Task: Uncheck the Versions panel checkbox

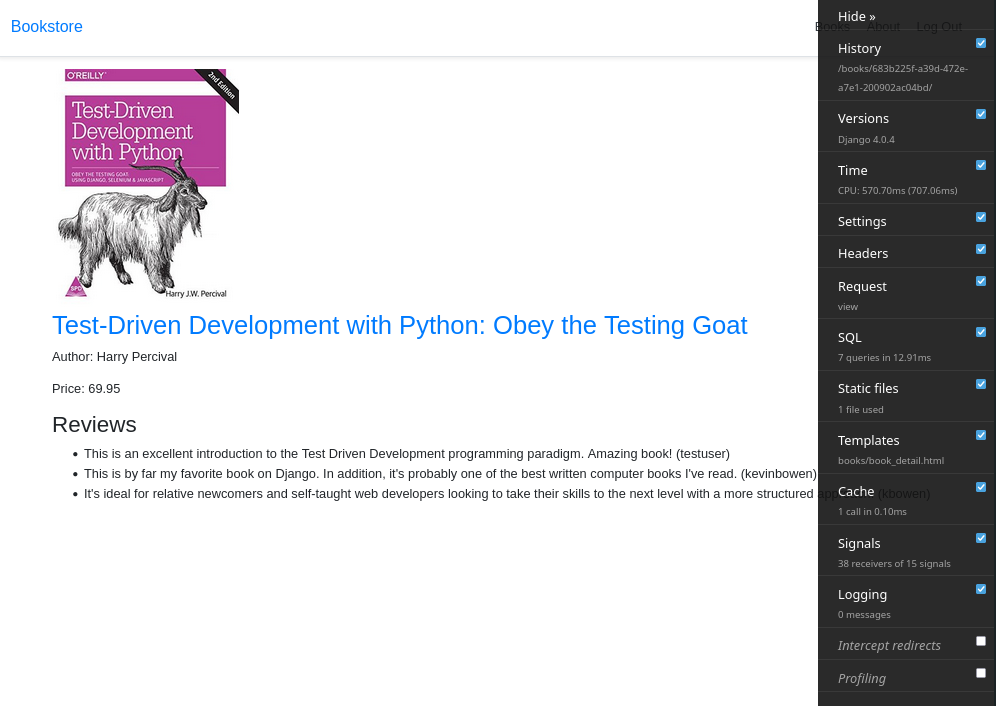Action: coord(981,114)
